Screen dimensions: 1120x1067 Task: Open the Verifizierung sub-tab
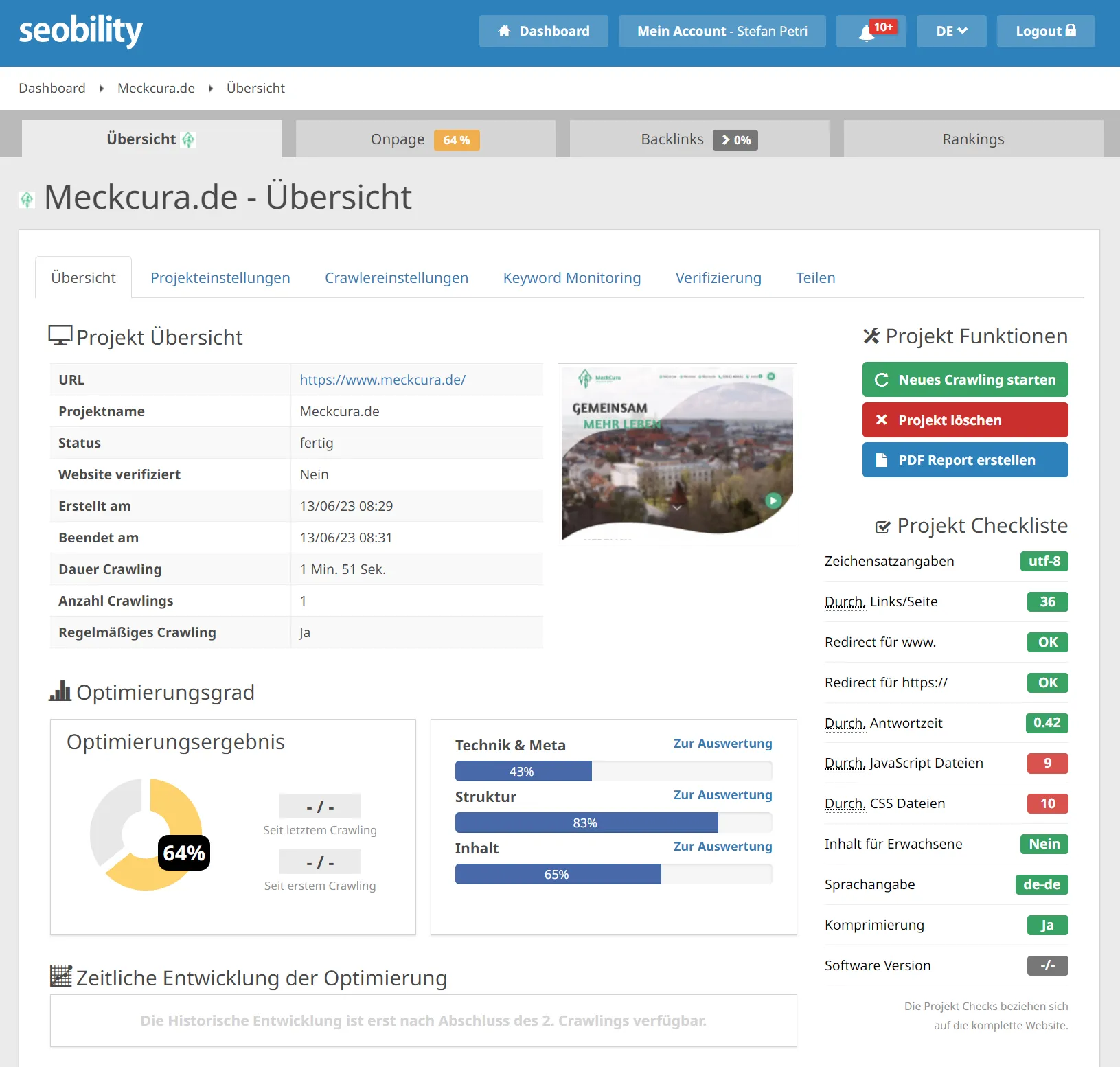[x=718, y=278]
